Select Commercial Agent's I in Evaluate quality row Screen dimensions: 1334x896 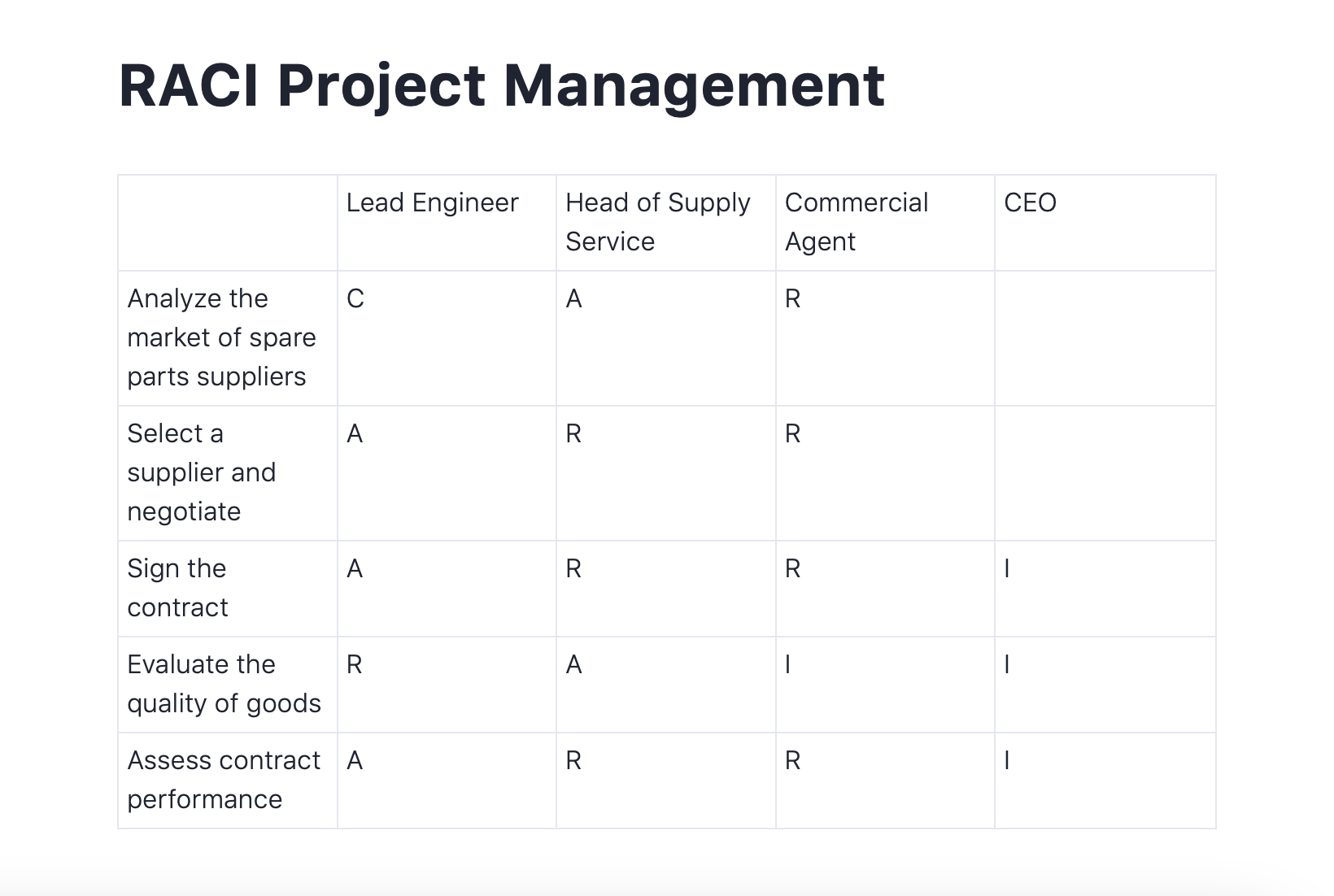click(787, 665)
